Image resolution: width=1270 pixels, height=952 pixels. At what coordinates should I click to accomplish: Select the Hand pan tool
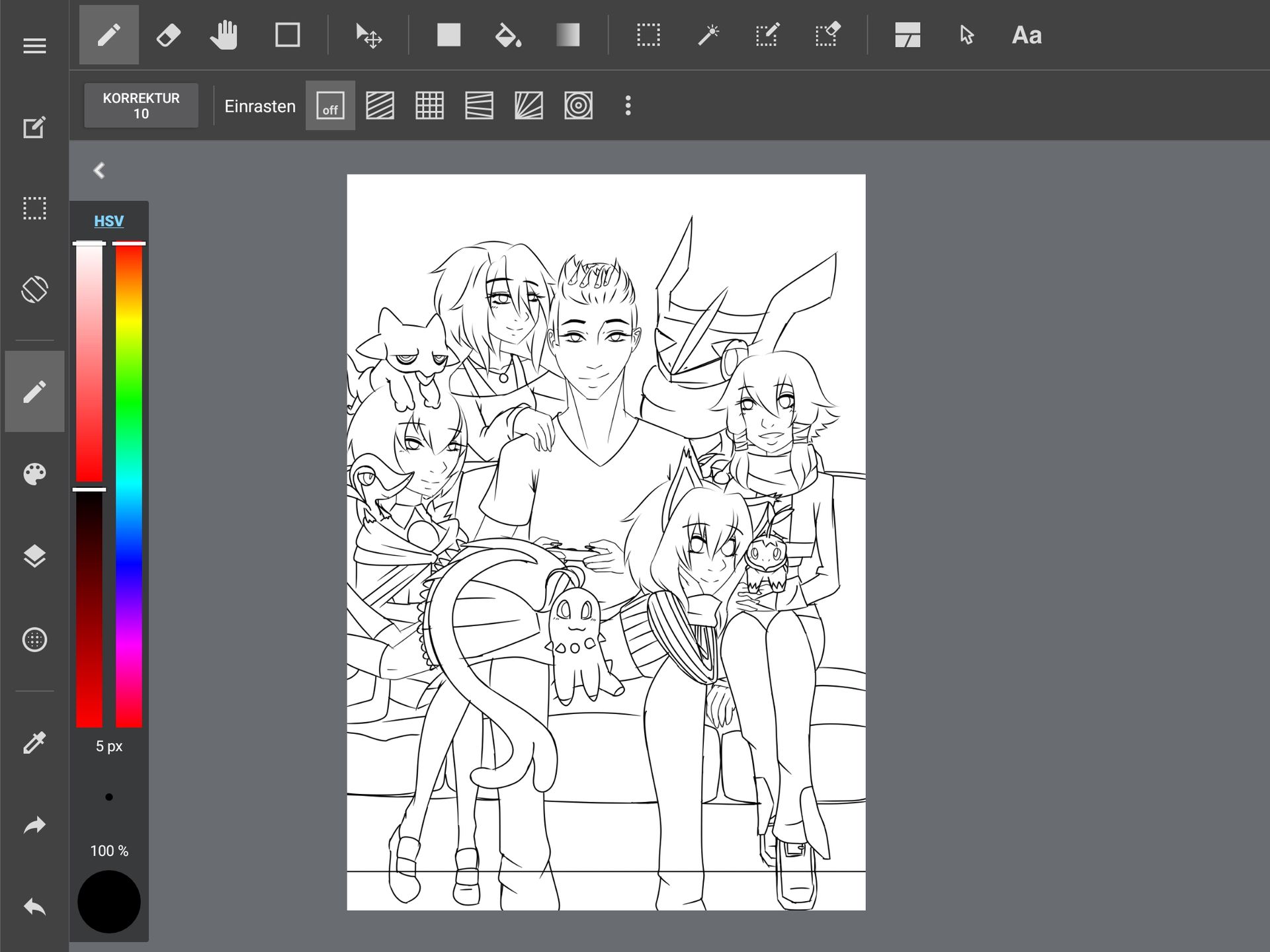click(x=224, y=35)
